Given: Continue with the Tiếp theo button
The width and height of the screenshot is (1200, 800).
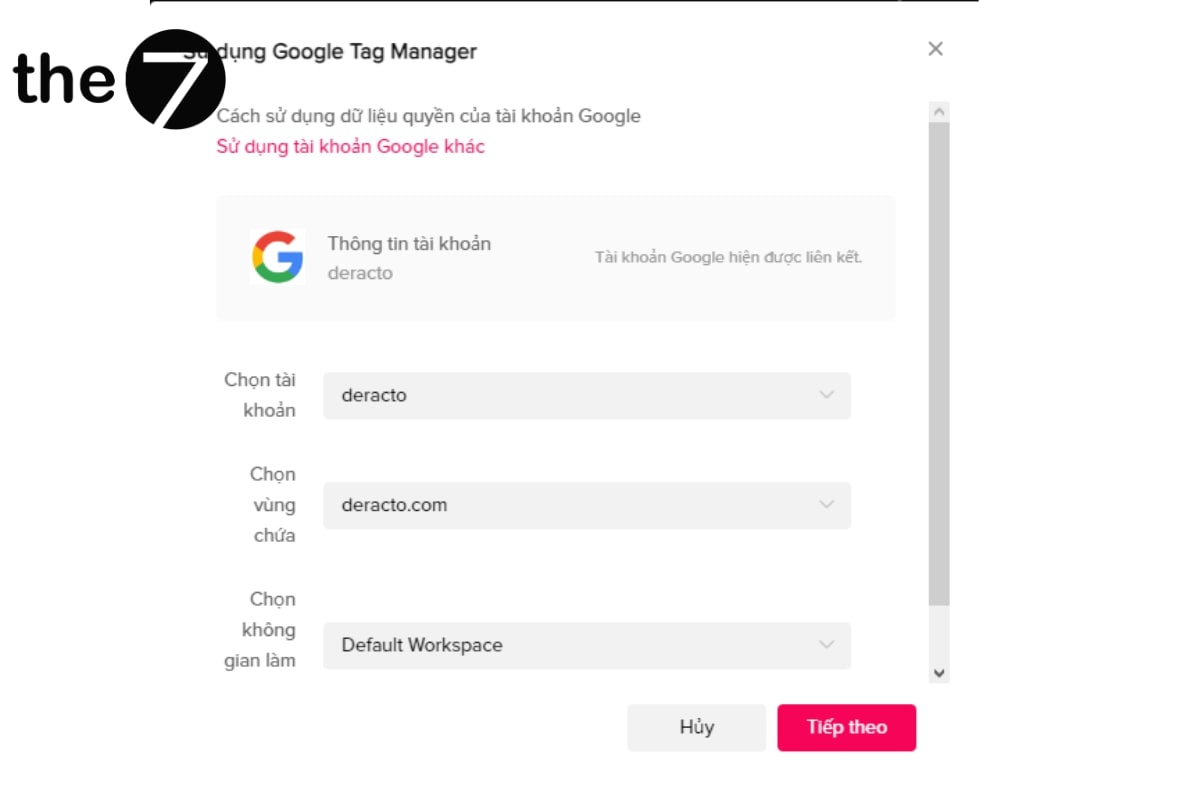Looking at the screenshot, I should (x=846, y=727).
